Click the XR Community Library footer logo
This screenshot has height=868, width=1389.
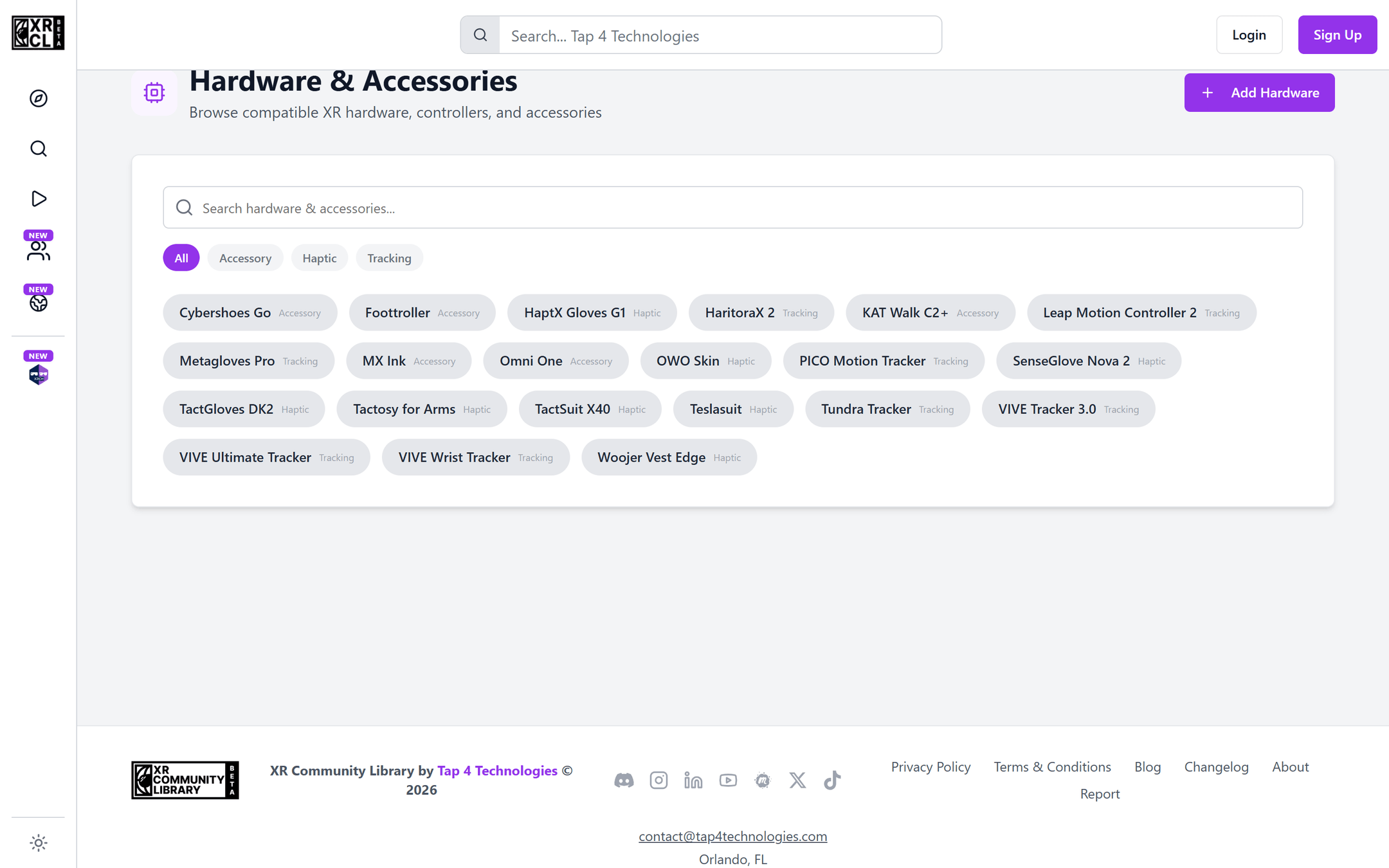coord(185,781)
